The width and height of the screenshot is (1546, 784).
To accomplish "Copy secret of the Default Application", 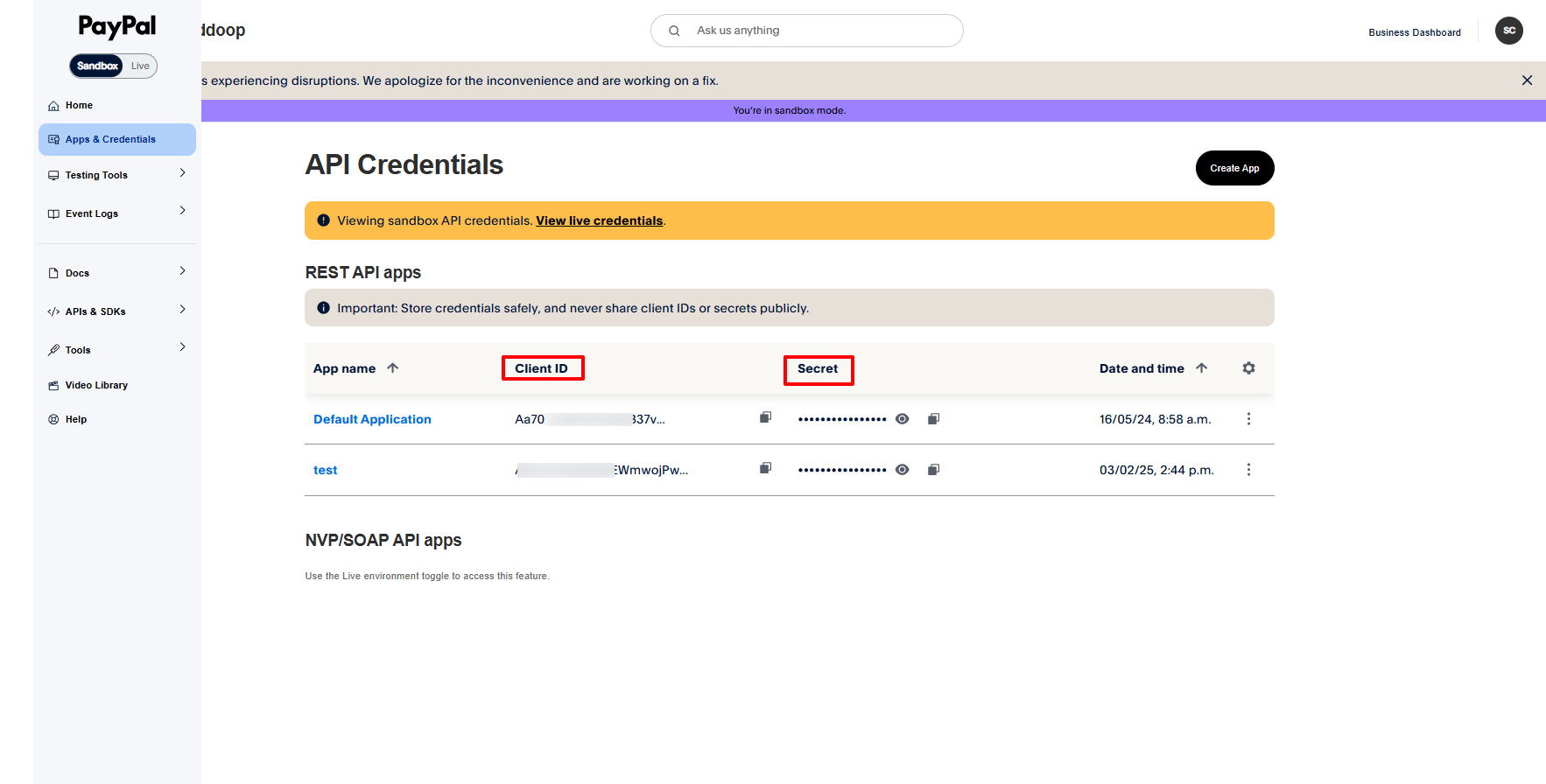I will coord(933,419).
